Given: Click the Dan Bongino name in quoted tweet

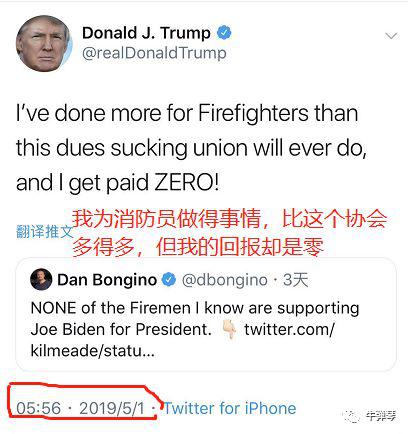Looking at the screenshot, I should (x=107, y=280).
